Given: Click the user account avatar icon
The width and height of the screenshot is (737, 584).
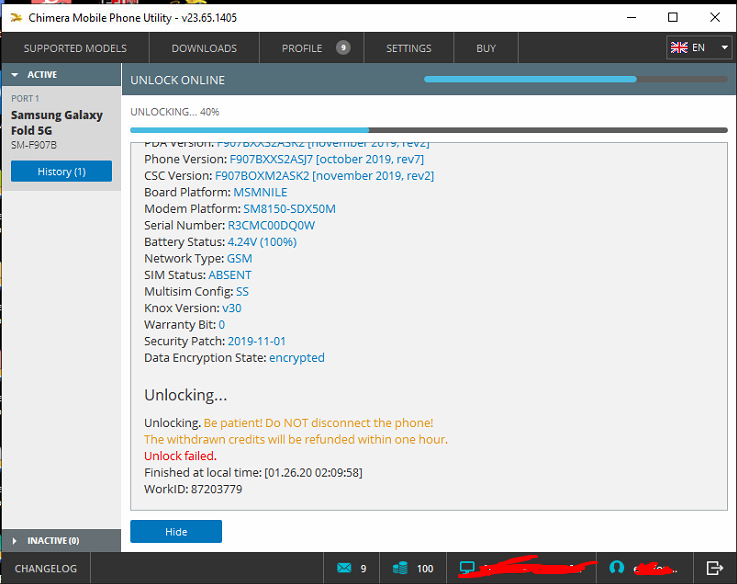Looking at the screenshot, I should [616, 568].
